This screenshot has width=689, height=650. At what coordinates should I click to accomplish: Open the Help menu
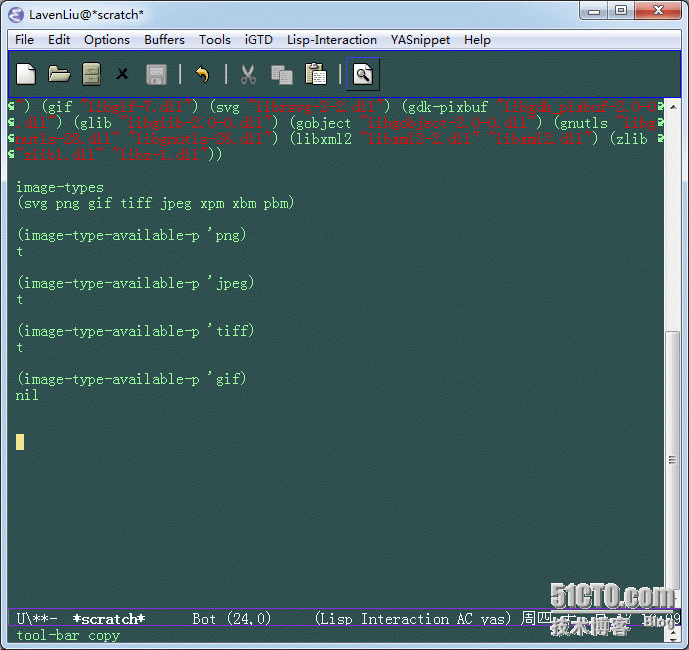pyautogui.click(x=477, y=40)
